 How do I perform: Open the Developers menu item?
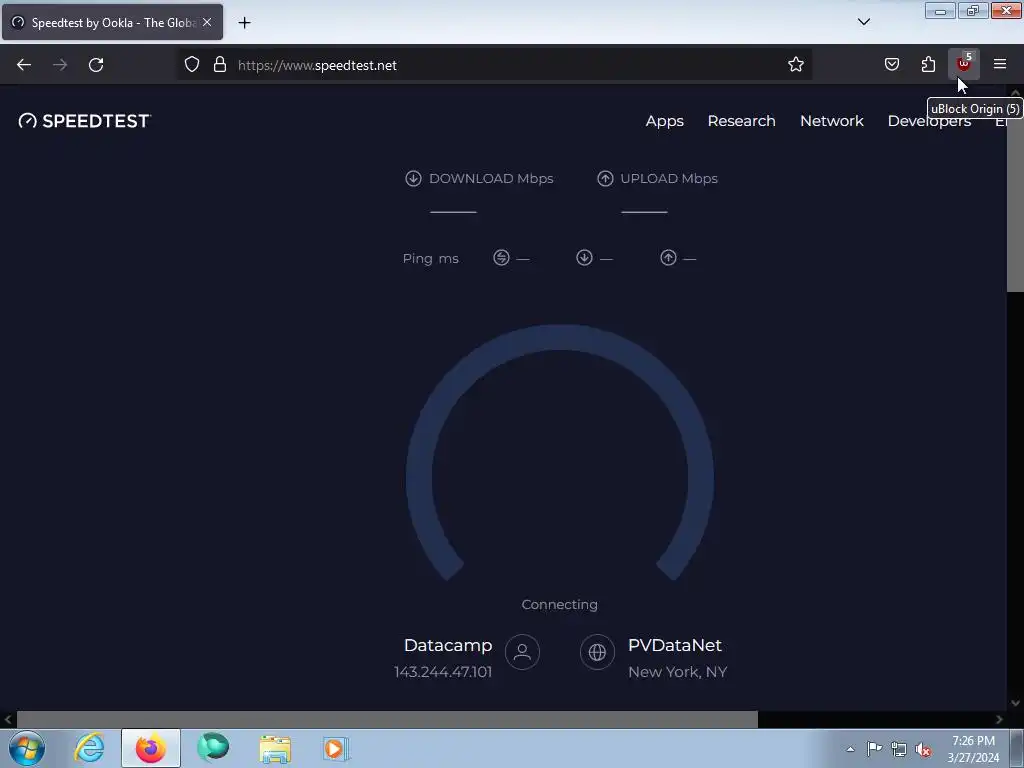929,121
